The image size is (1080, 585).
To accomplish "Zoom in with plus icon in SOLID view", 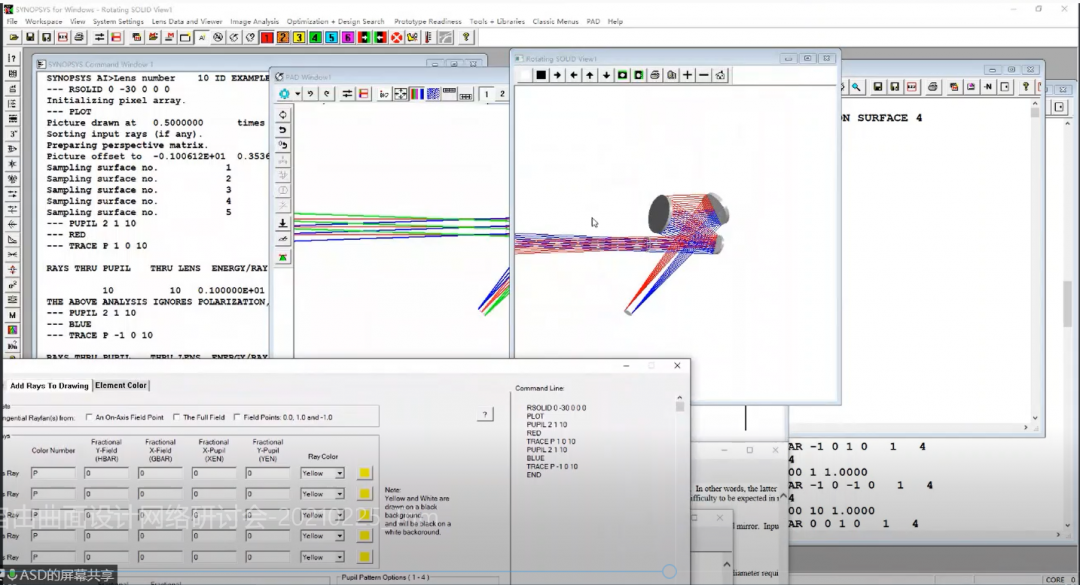I will point(687,75).
